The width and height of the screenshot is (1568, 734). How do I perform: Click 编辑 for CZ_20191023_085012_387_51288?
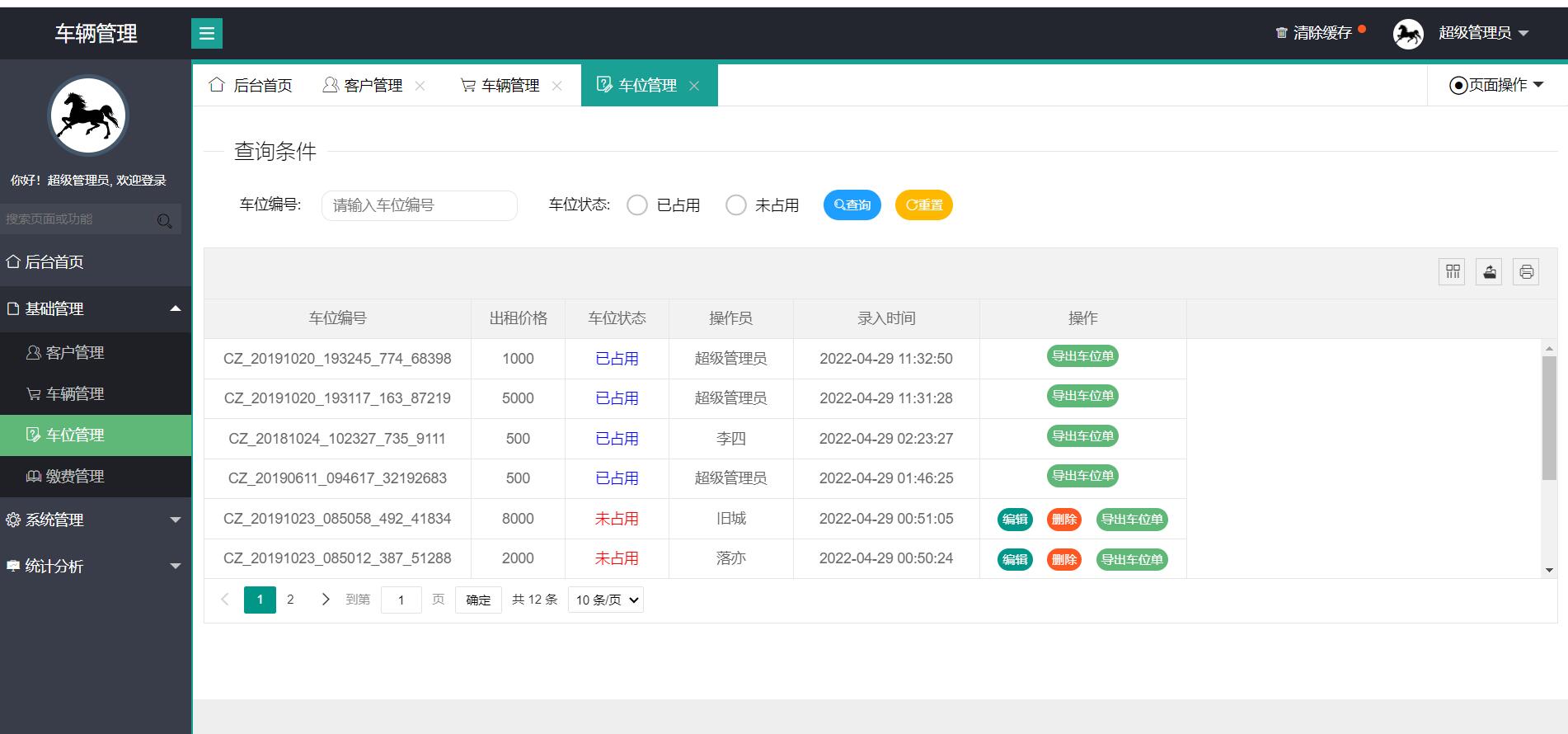pyautogui.click(x=1015, y=560)
